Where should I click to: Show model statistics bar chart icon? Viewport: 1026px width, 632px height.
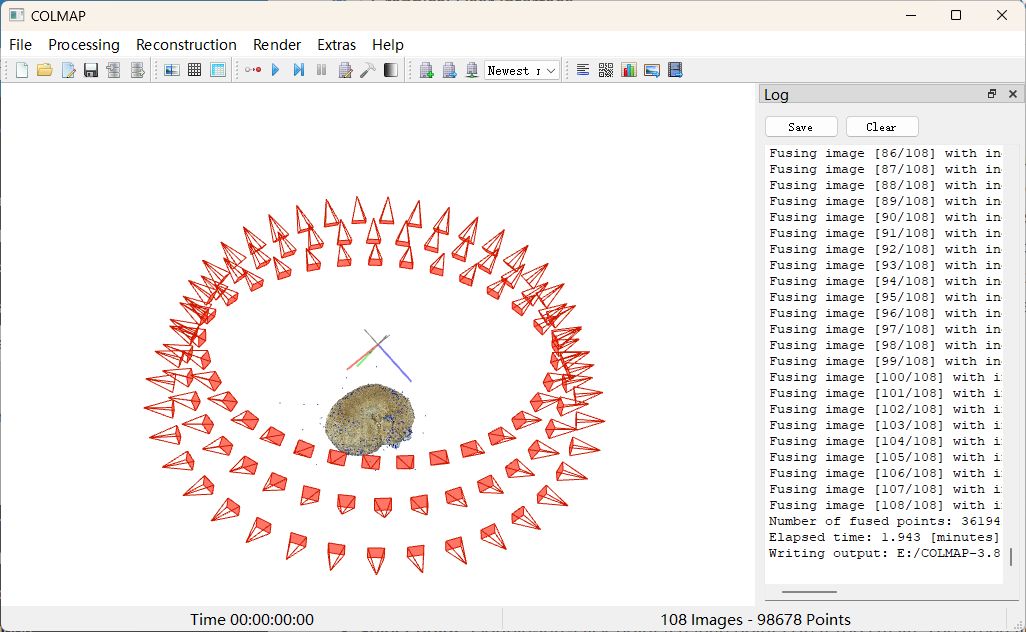coord(629,70)
